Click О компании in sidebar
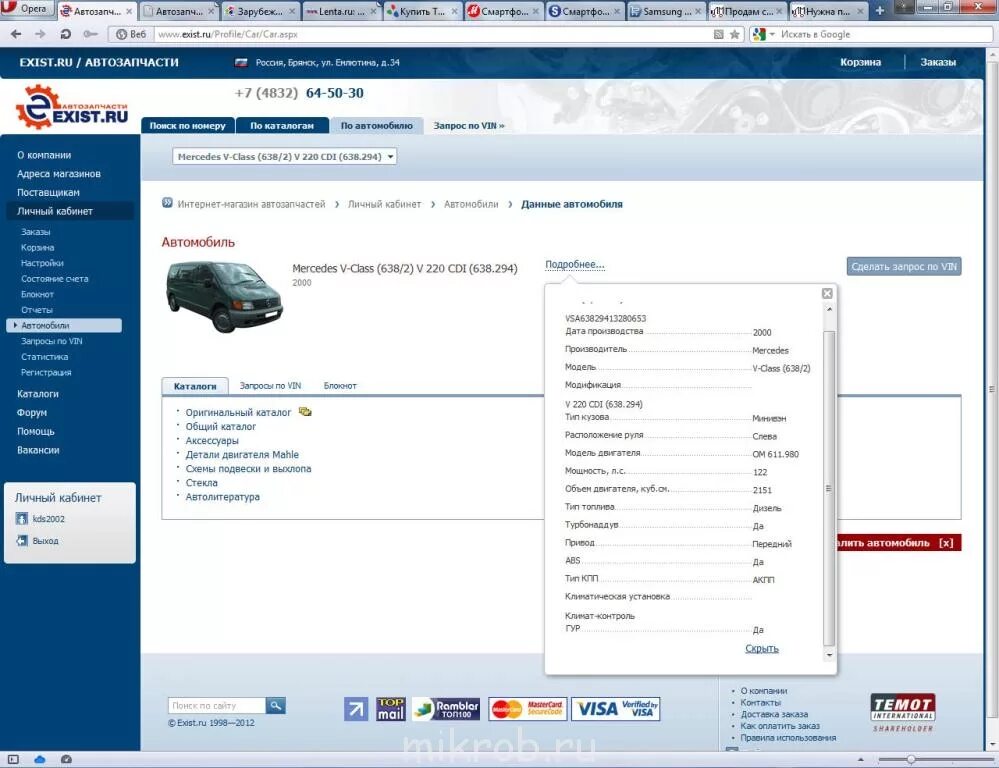This screenshot has height=768, width=999. (44, 155)
